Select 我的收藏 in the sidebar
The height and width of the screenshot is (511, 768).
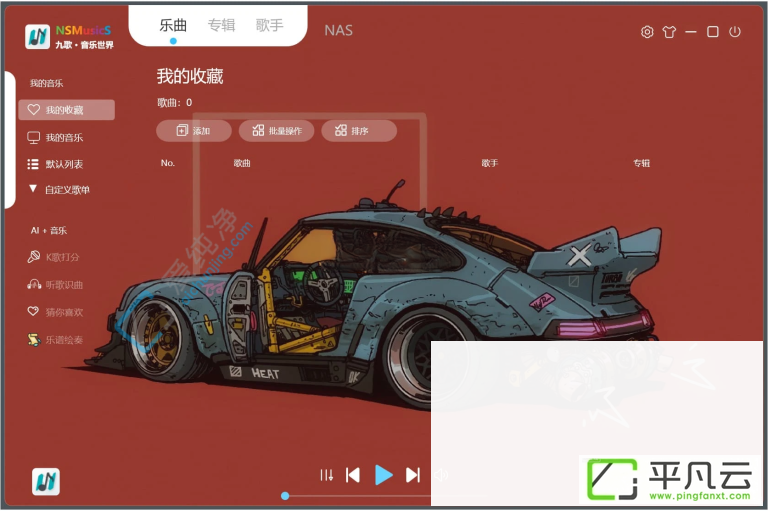click(67, 110)
